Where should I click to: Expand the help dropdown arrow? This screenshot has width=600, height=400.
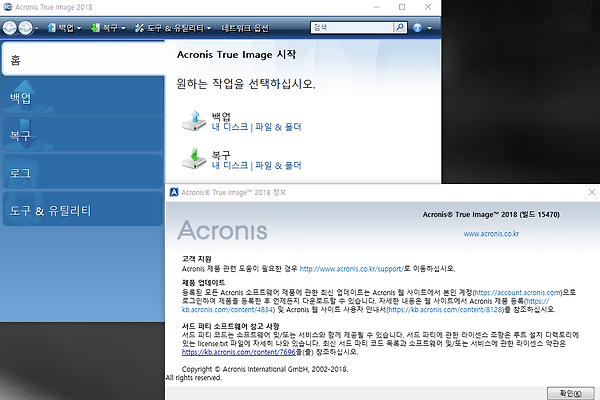pyautogui.click(x=430, y=28)
